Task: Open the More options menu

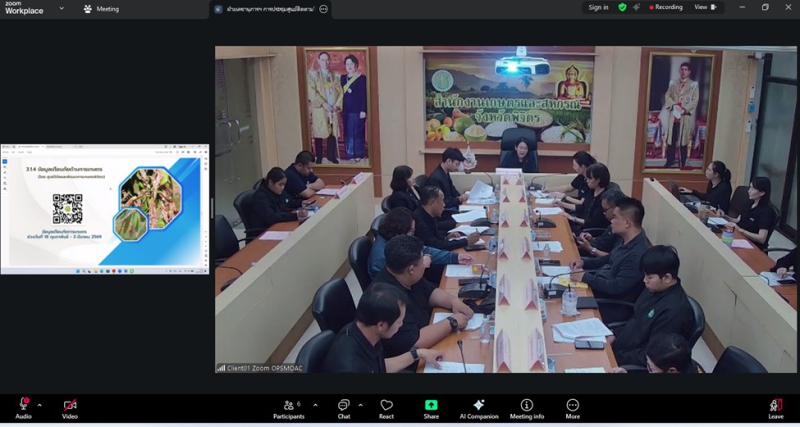Action: [x=572, y=406]
